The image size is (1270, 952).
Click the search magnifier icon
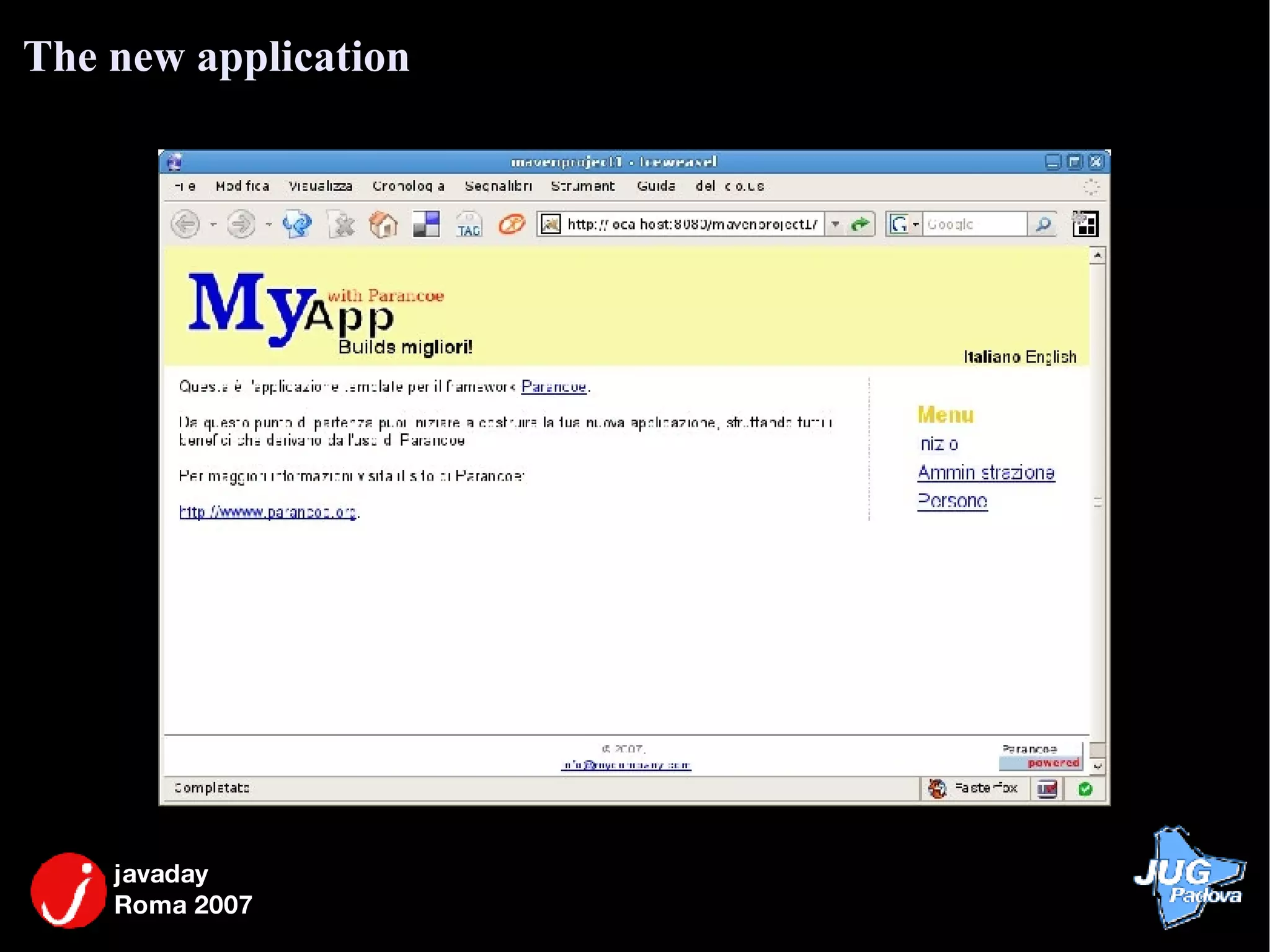(1044, 224)
